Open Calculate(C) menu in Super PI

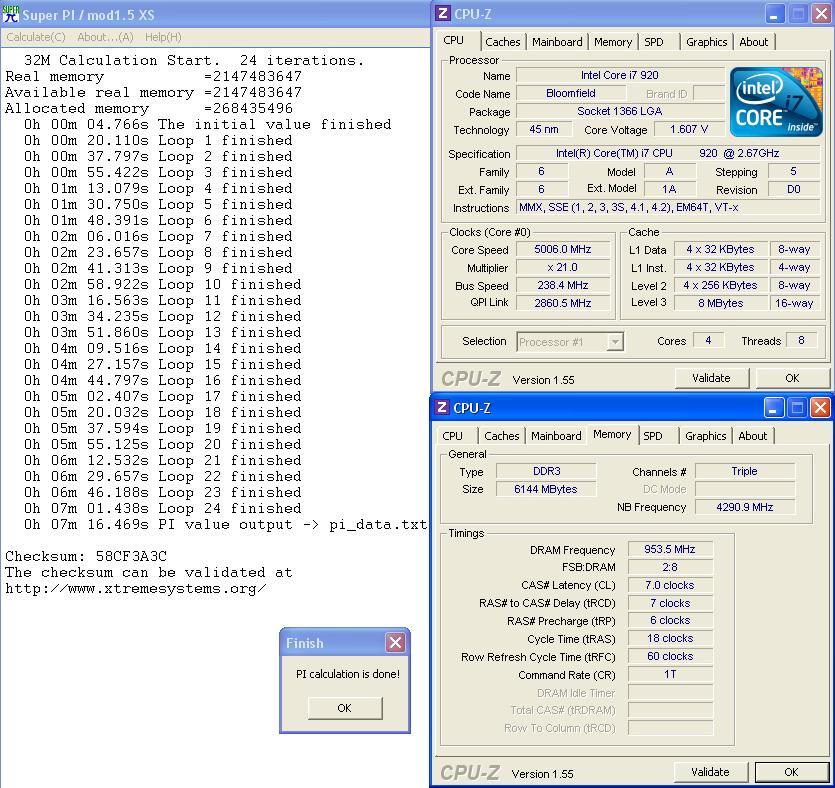(x=36, y=37)
